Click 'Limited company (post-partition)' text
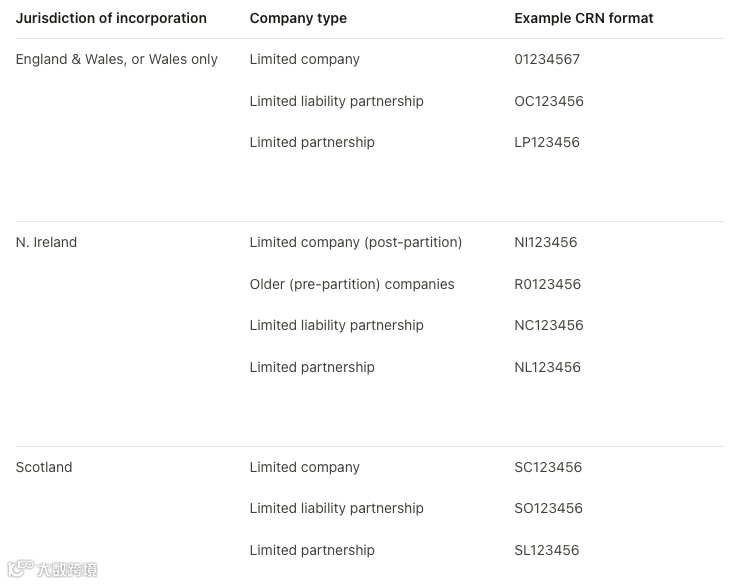This screenshot has width=741, height=584. click(x=356, y=242)
